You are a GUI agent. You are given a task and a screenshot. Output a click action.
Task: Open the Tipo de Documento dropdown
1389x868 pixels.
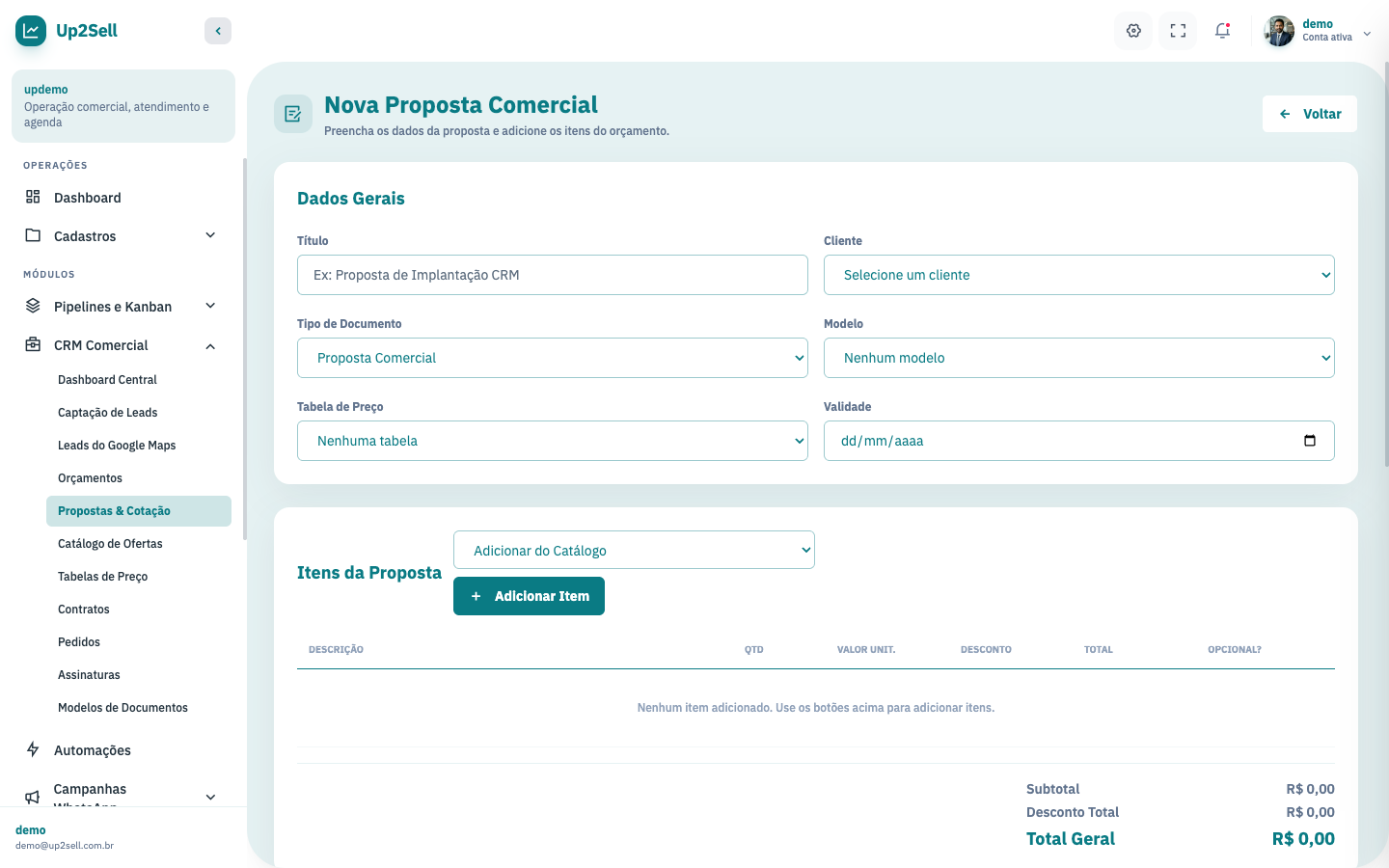553,358
